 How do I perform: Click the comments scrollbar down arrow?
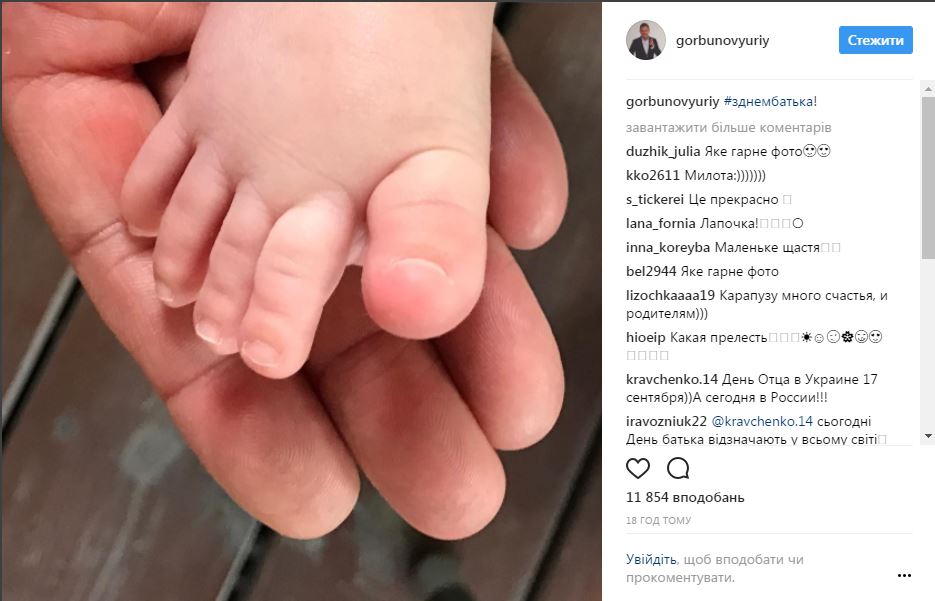pyautogui.click(x=928, y=436)
